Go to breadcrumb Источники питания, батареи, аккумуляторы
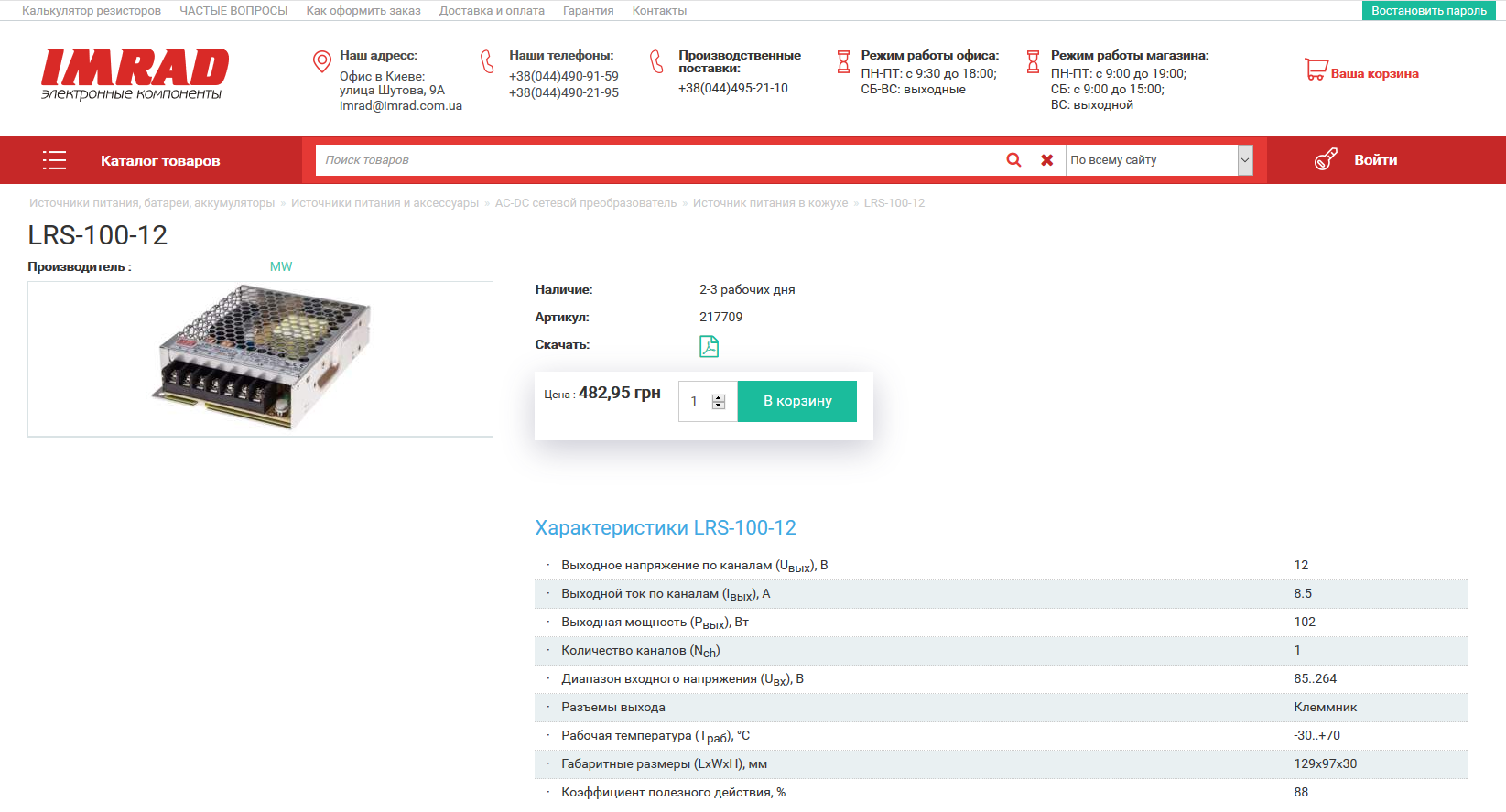1506x812 pixels. tap(152, 203)
